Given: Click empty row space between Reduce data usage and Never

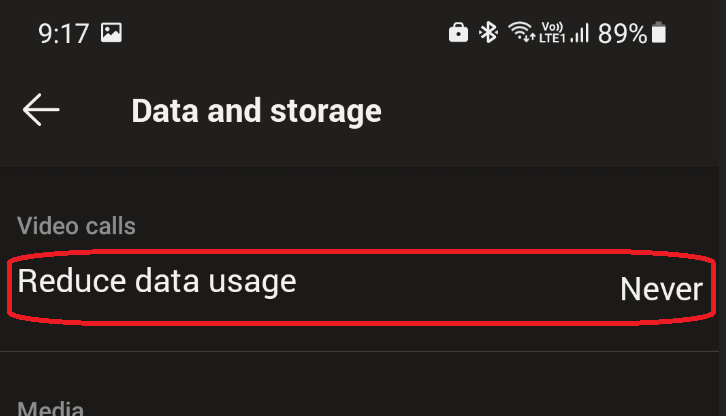Looking at the screenshot, I should (450, 285).
